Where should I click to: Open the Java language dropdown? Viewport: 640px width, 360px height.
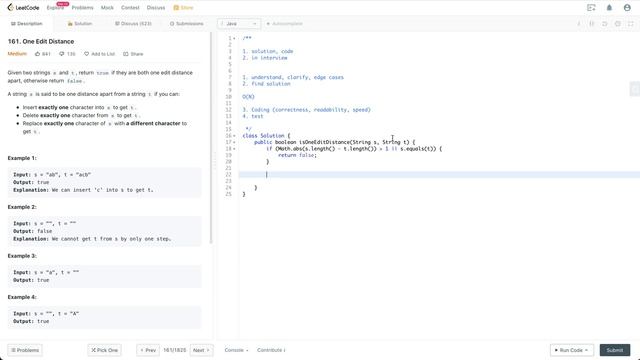pyautogui.click(x=239, y=24)
